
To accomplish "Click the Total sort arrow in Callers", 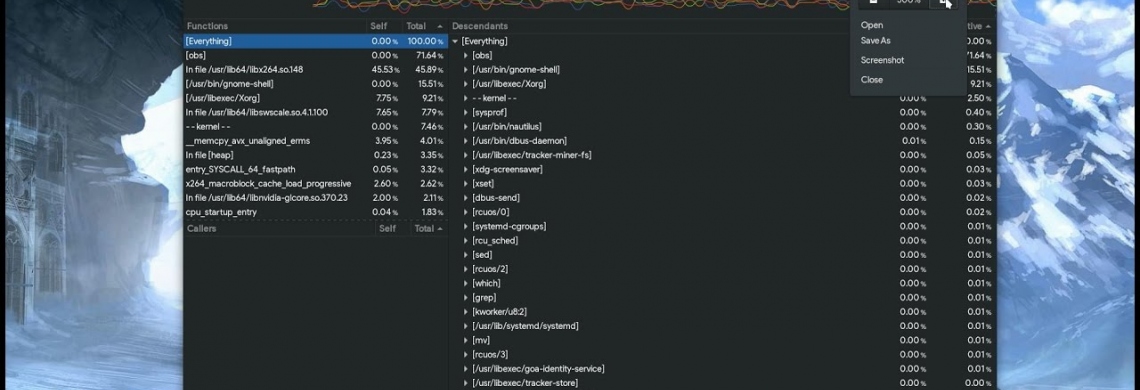I will tap(439, 228).
